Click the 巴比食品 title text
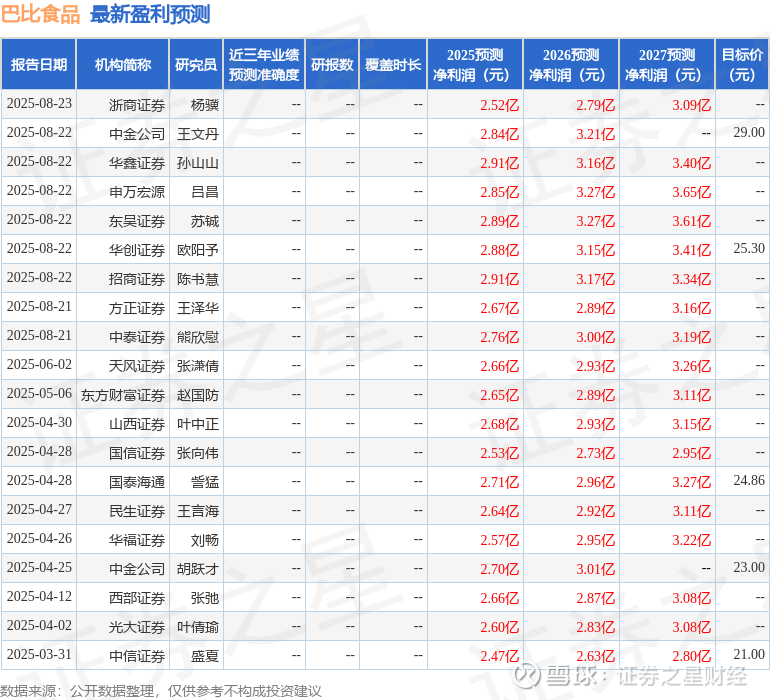This screenshot has height=700, width=770. click(x=40, y=14)
